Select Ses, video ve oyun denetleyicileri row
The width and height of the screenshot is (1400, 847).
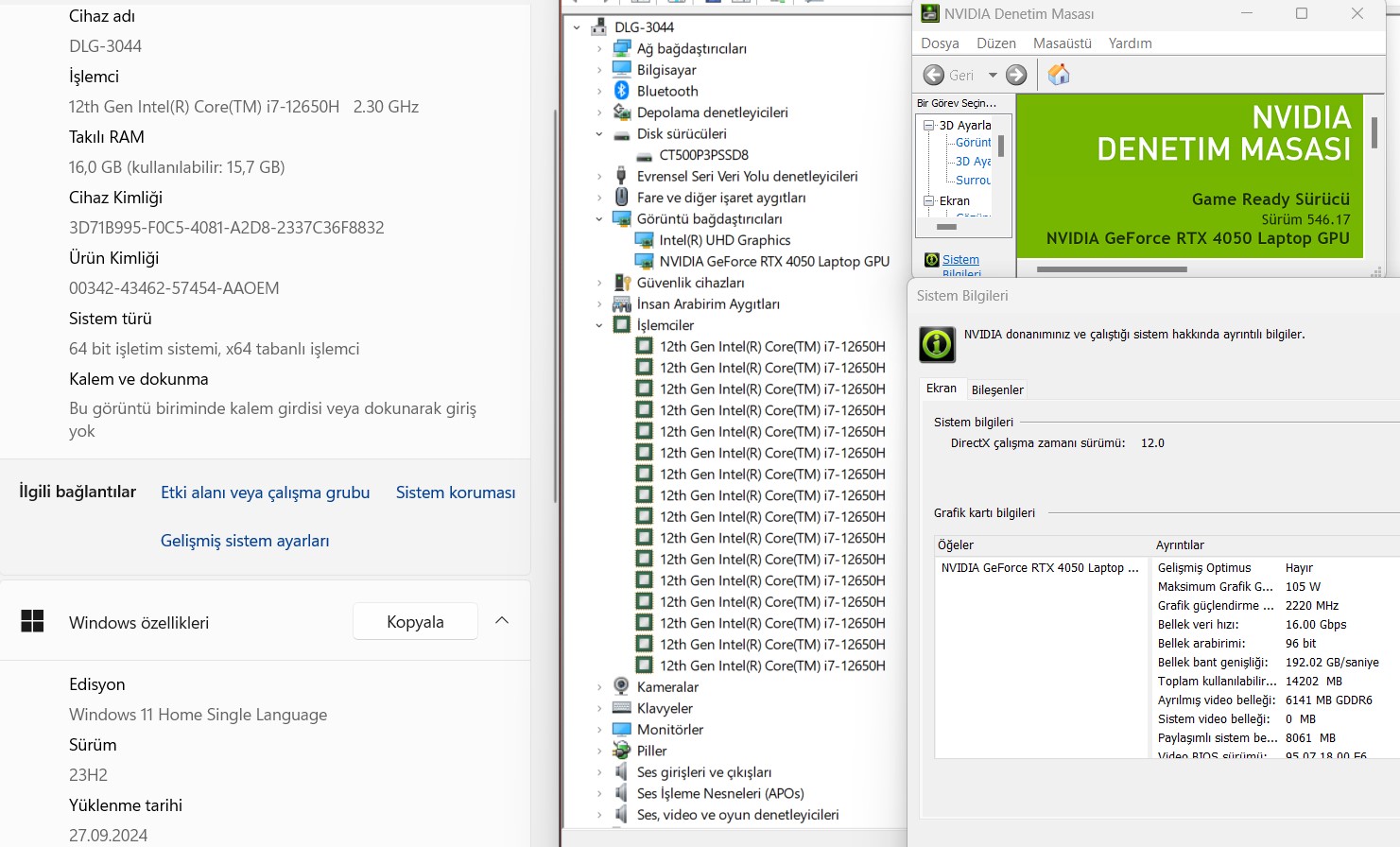click(738, 814)
